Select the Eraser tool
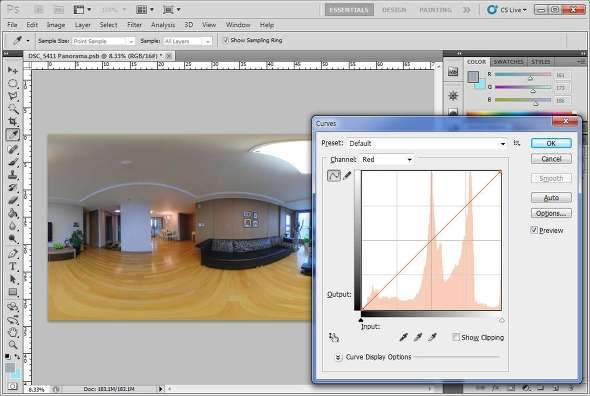 pyautogui.click(x=12, y=200)
